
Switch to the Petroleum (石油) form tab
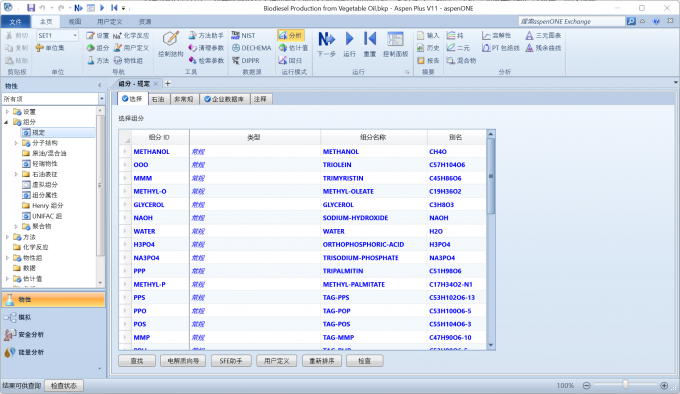pos(158,99)
